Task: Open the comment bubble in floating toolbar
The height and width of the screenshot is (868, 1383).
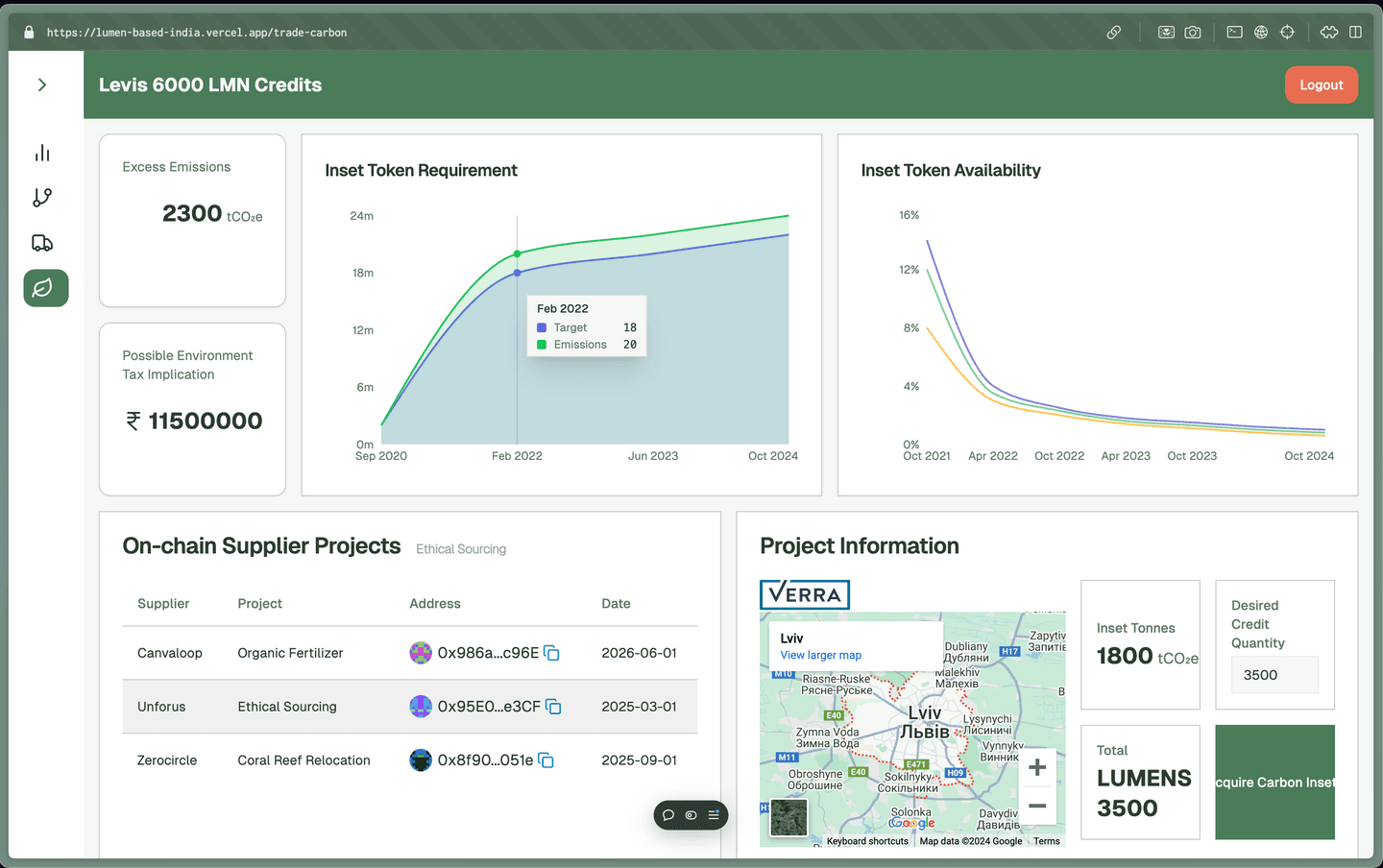Action: coord(668,815)
